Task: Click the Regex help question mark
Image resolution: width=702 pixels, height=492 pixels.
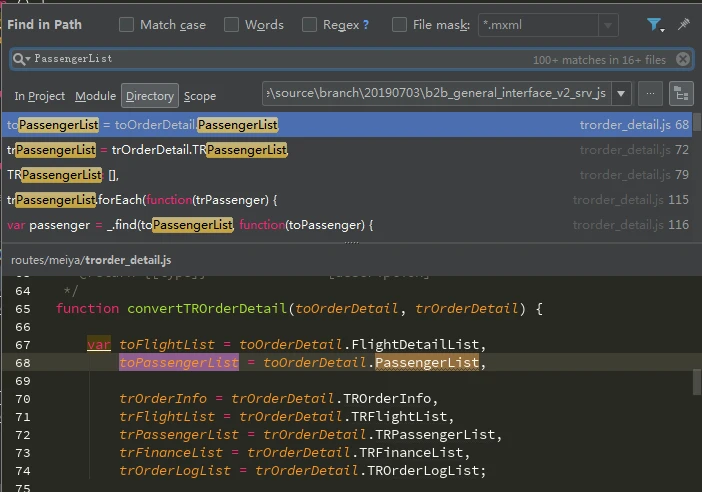Action: (x=365, y=25)
